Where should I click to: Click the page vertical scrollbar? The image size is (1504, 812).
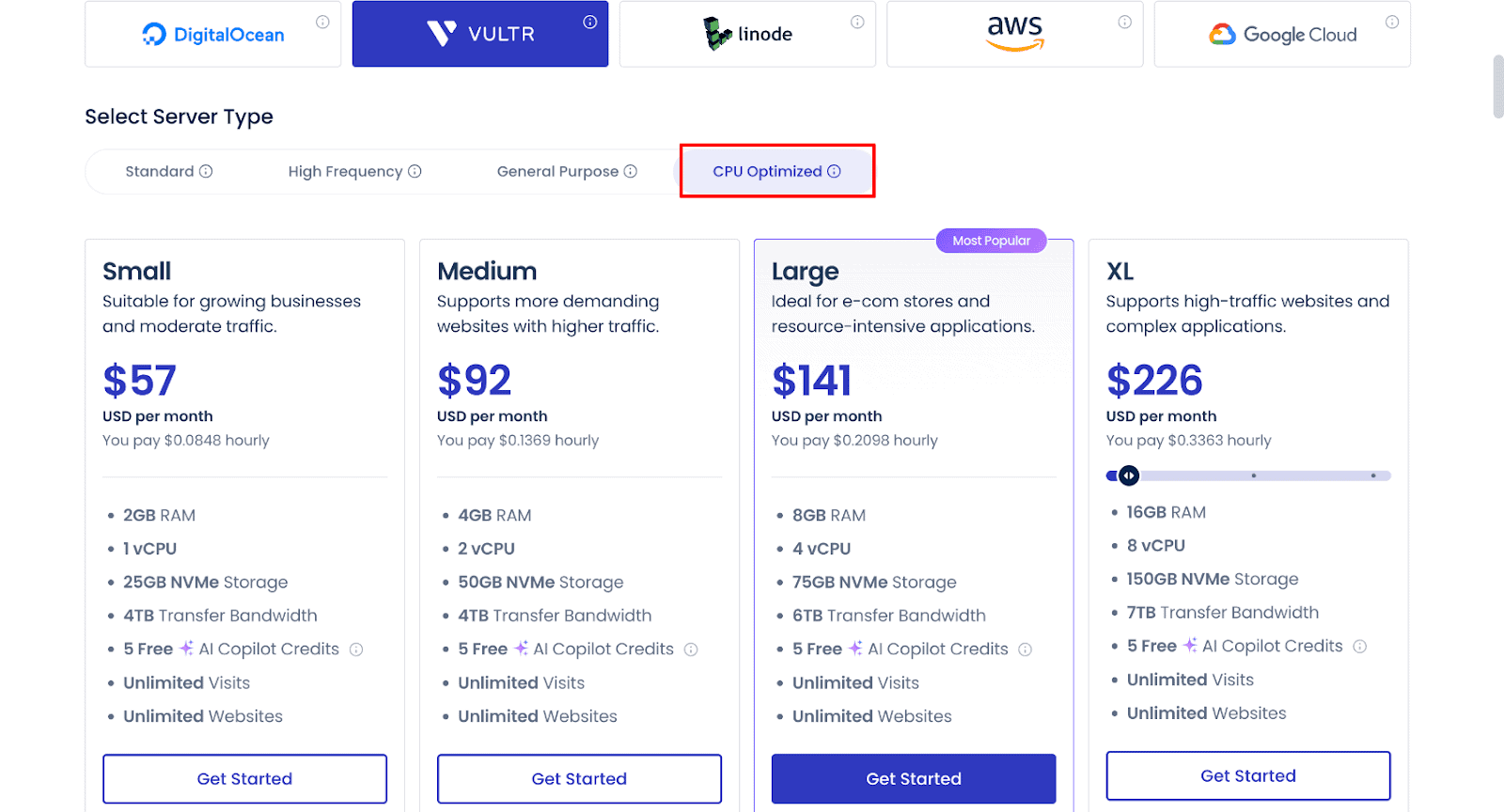coord(1497,86)
